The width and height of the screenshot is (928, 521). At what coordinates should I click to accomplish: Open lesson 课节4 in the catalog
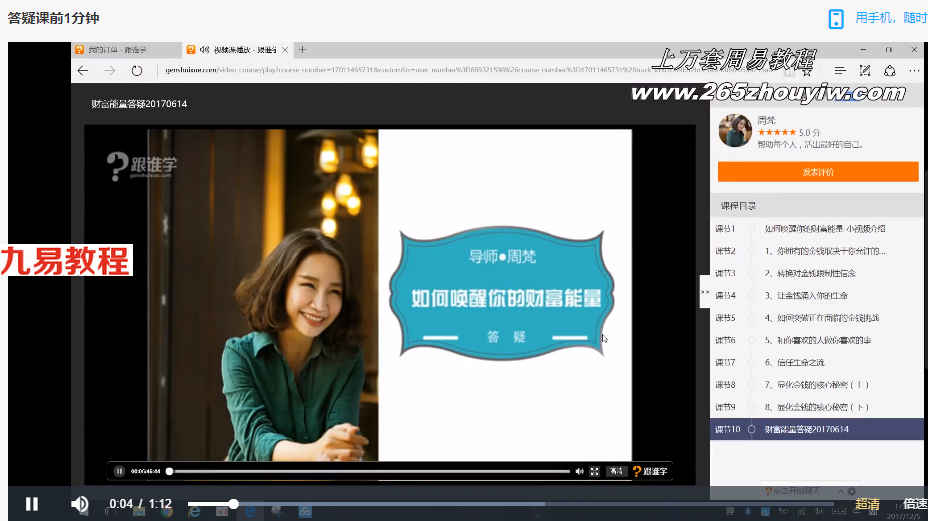point(817,295)
